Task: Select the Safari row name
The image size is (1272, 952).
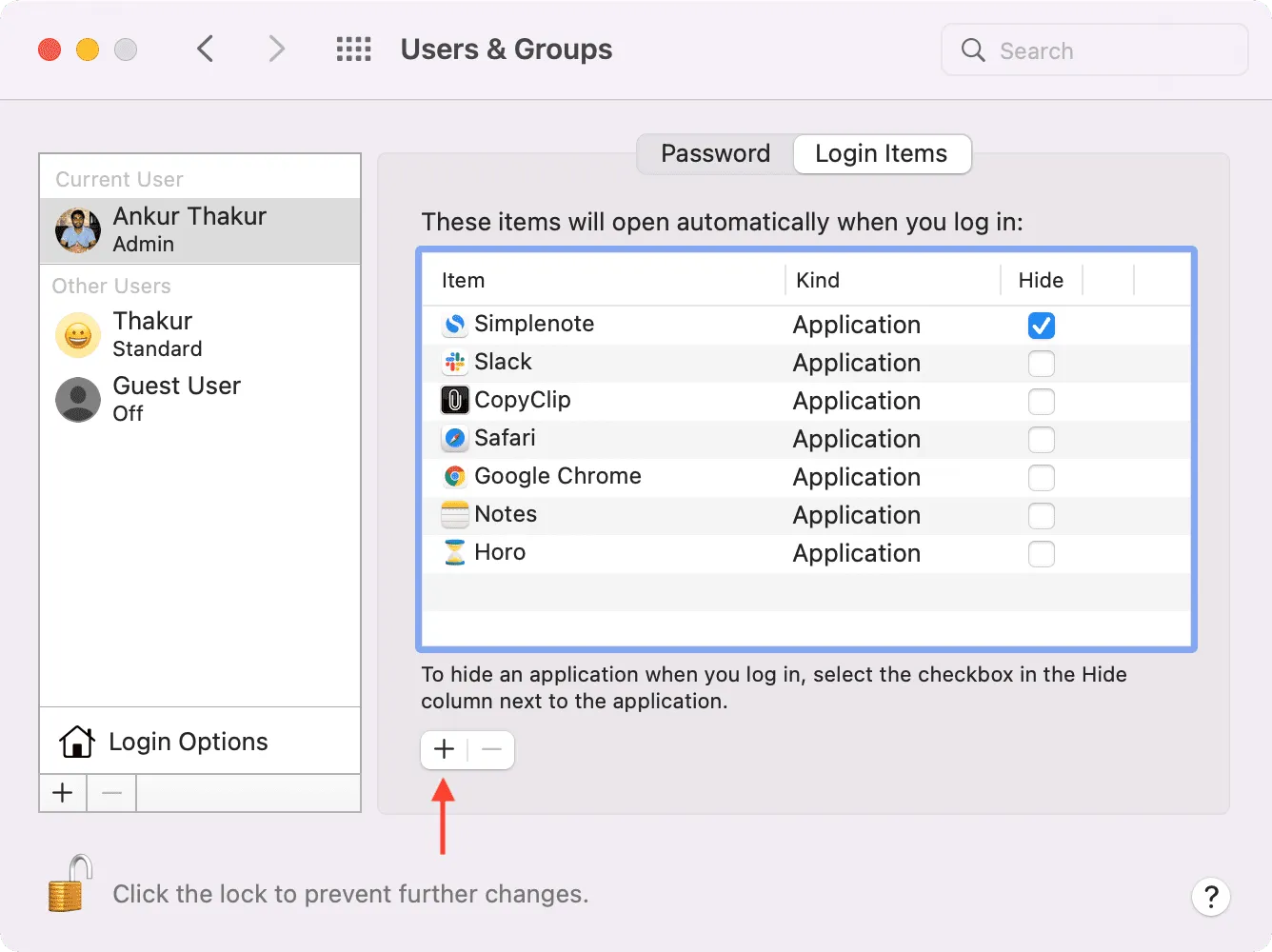Action: click(505, 438)
